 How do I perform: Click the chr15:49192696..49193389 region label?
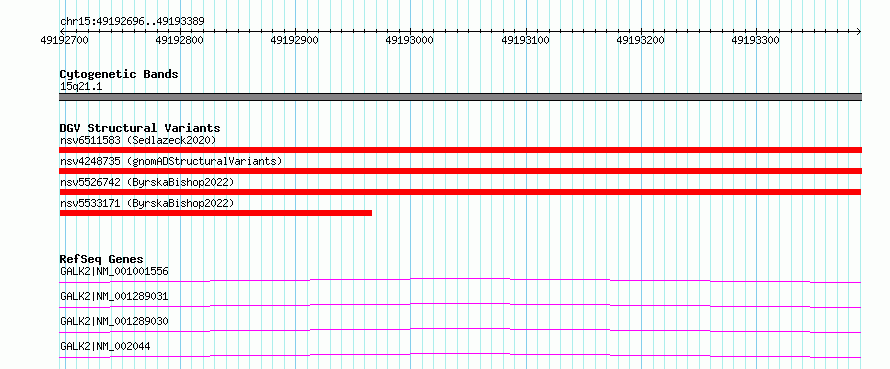[x=132, y=21]
